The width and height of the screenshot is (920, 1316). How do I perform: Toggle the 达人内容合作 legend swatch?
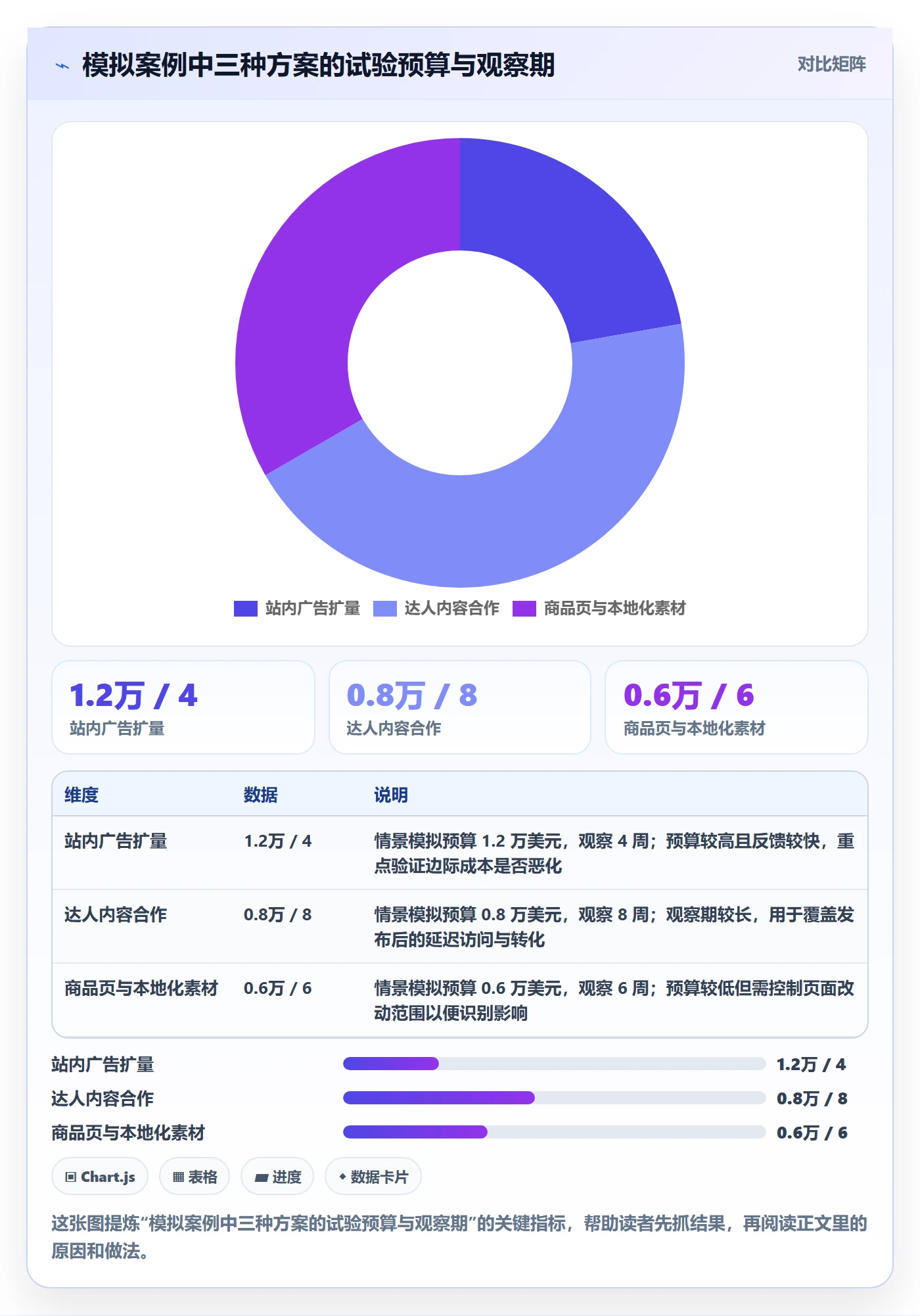384,609
